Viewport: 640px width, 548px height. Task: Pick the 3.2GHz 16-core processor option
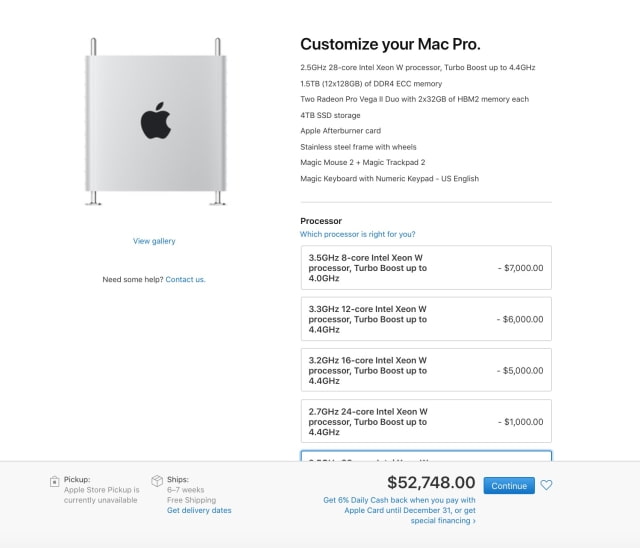pyautogui.click(x=425, y=370)
